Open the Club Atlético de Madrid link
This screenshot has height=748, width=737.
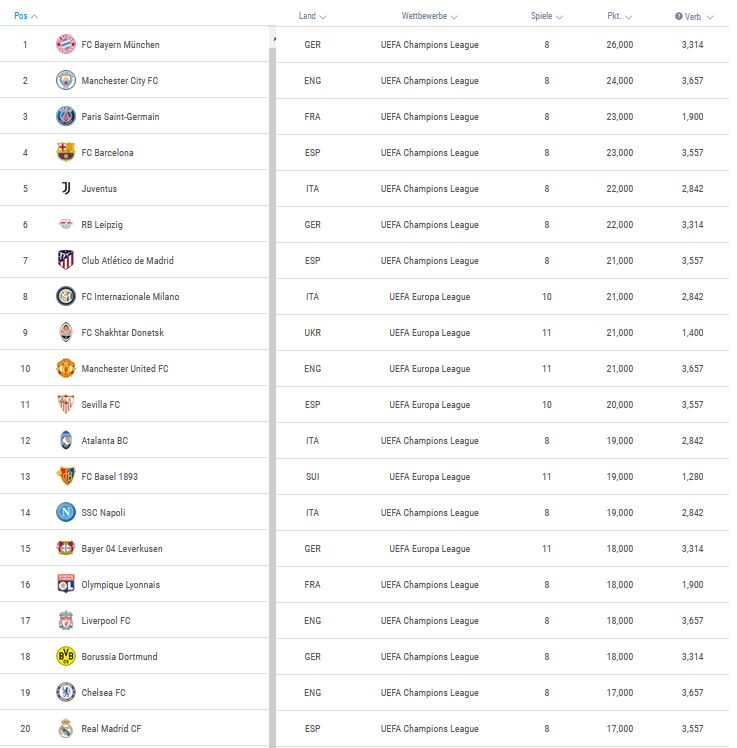click(x=127, y=260)
